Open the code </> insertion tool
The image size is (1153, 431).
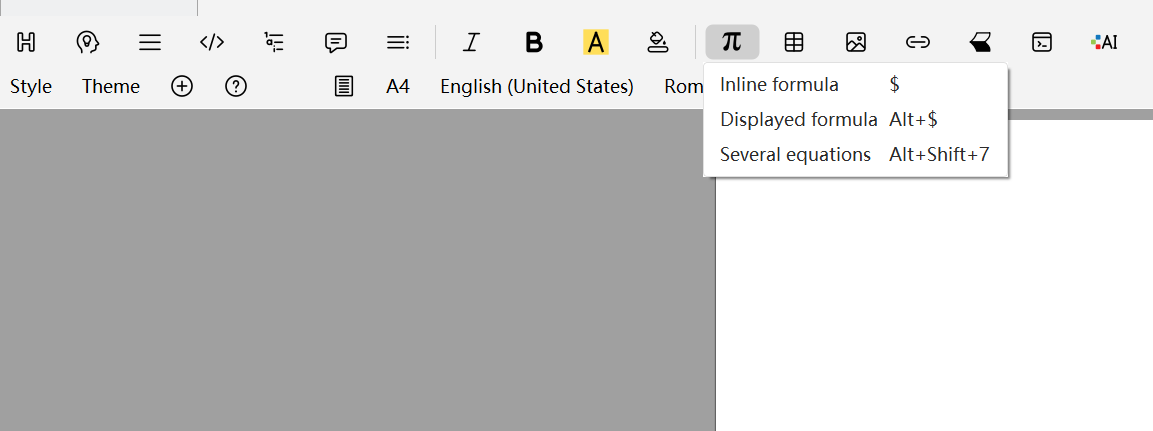[x=212, y=42]
